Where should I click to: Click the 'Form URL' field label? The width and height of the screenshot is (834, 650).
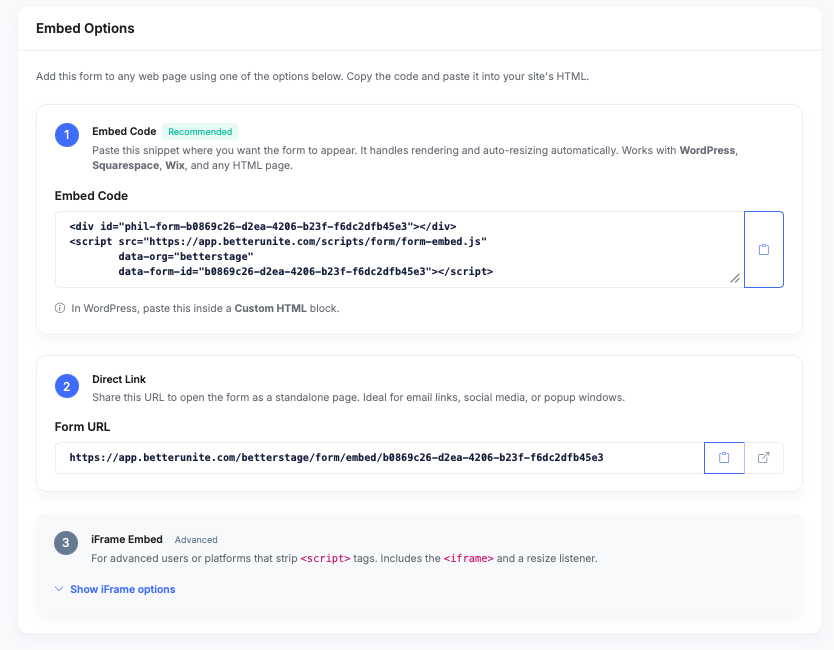pos(82,427)
